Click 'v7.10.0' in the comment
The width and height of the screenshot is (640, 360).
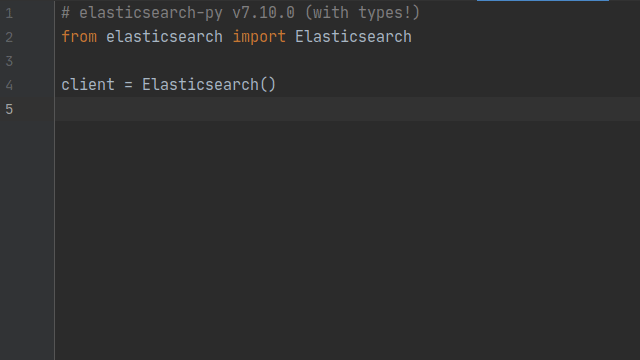(x=264, y=13)
